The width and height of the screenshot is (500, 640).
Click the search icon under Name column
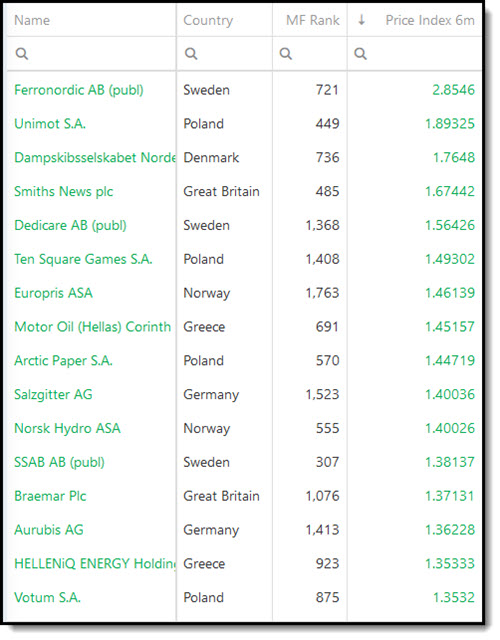coord(22,53)
